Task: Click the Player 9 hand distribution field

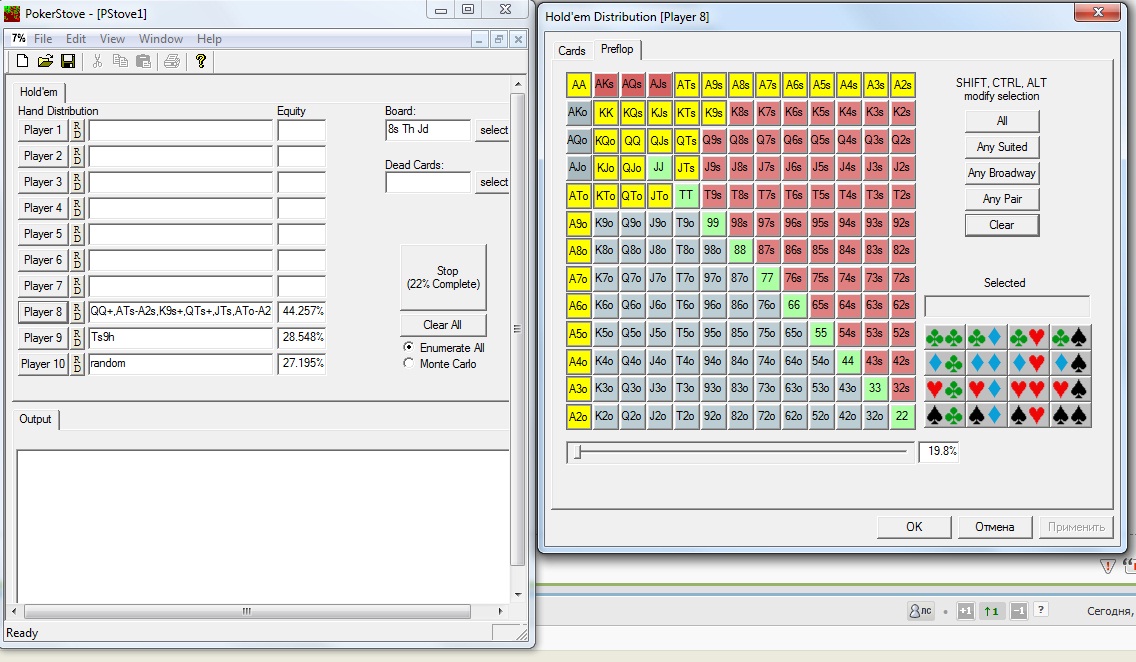Action: click(x=180, y=338)
